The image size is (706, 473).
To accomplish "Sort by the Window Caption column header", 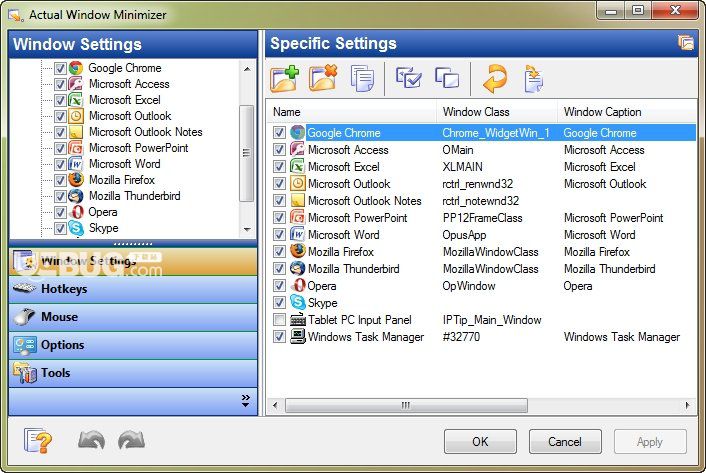I will tap(627, 112).
